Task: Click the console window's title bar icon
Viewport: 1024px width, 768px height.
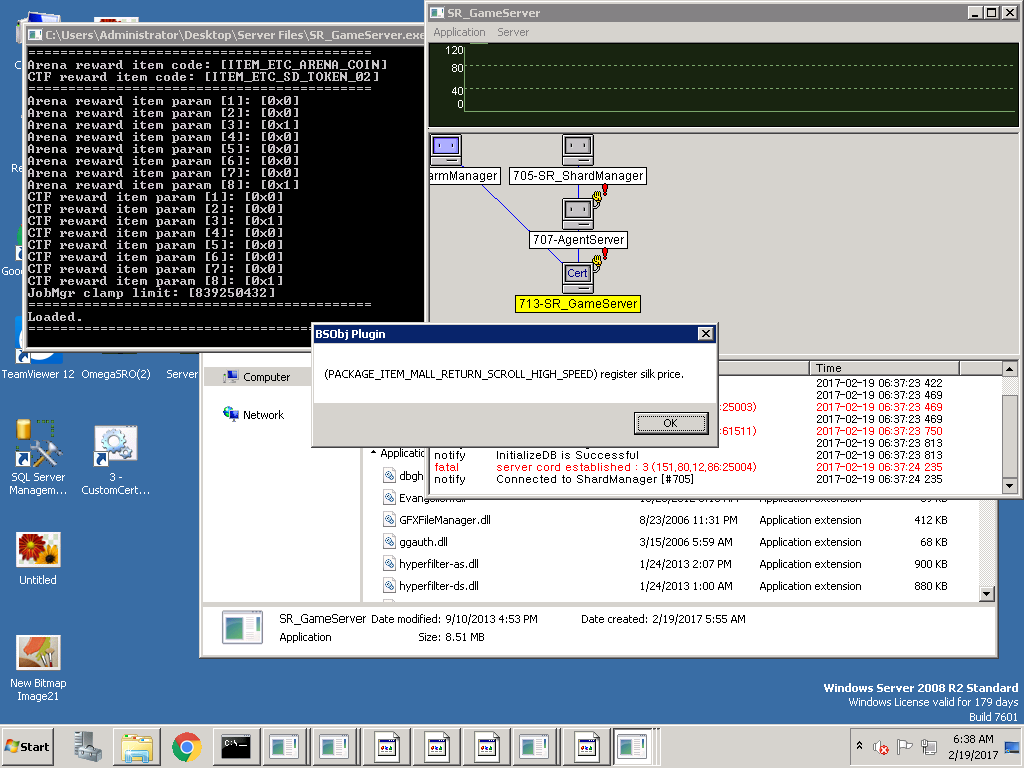Action: 35,35
